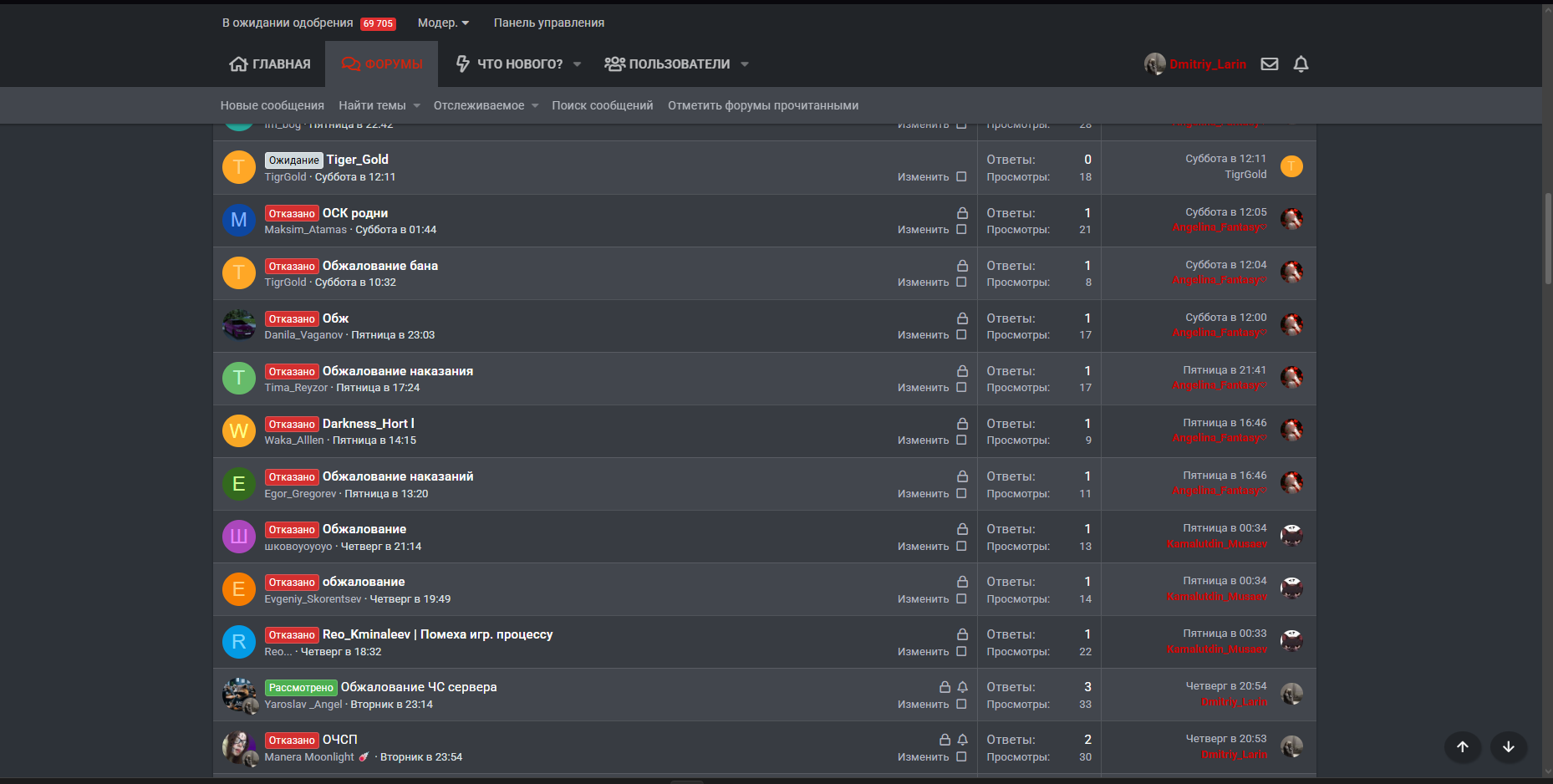Click the scroll-to-top arrow button
The image size is (1553, 784).
tap(1462, 747)
